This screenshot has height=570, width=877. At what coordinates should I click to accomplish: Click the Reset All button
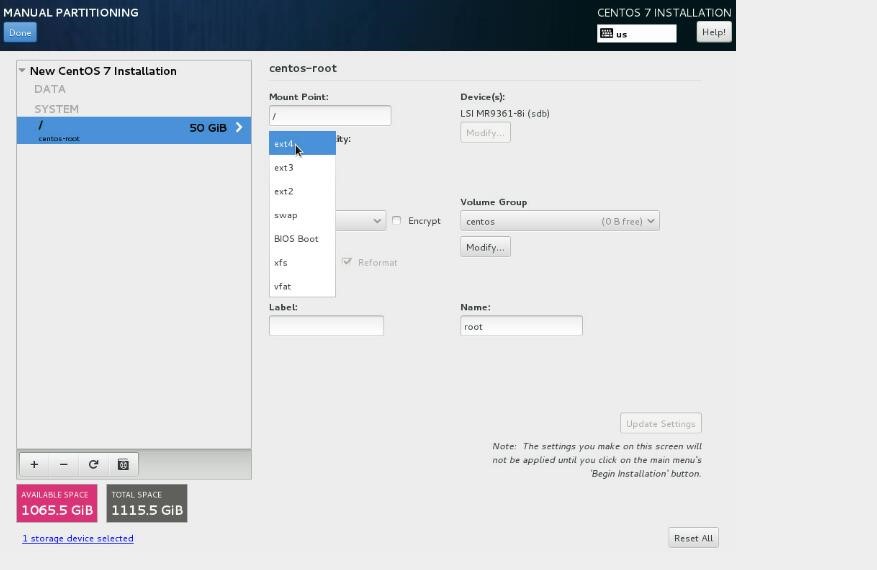point(693,538)
